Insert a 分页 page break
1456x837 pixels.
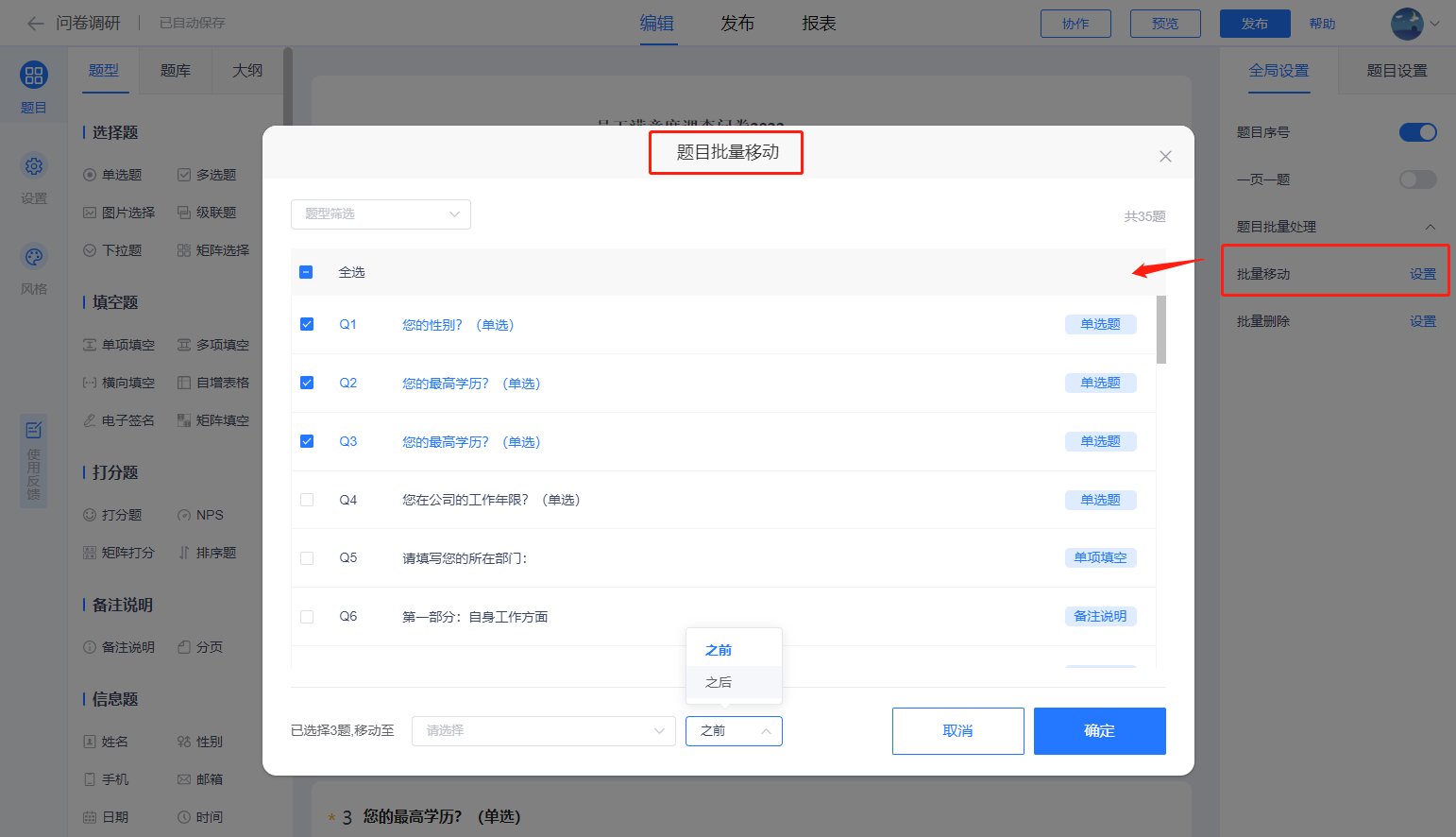200,647
